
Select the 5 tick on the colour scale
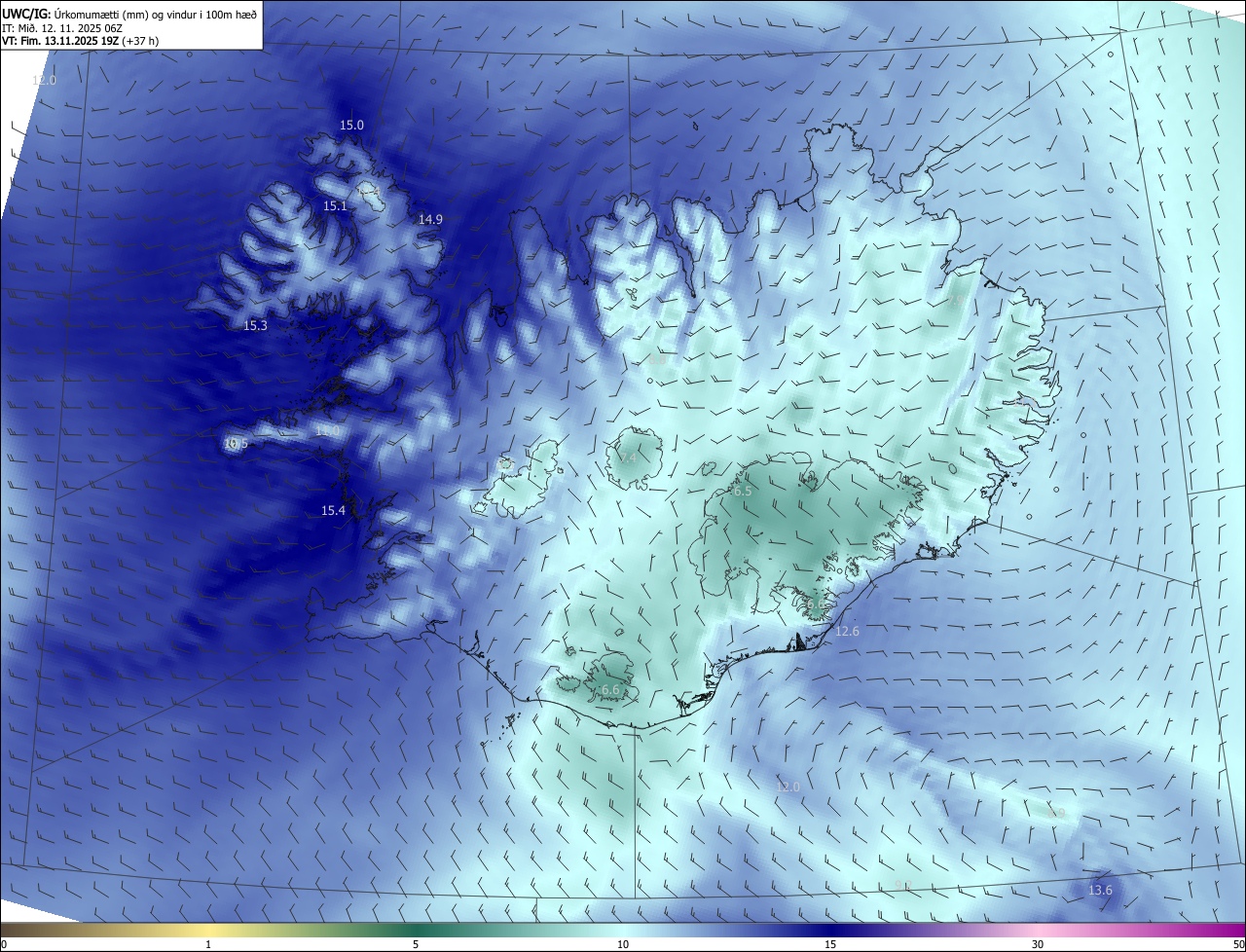(x=416, y=944)
